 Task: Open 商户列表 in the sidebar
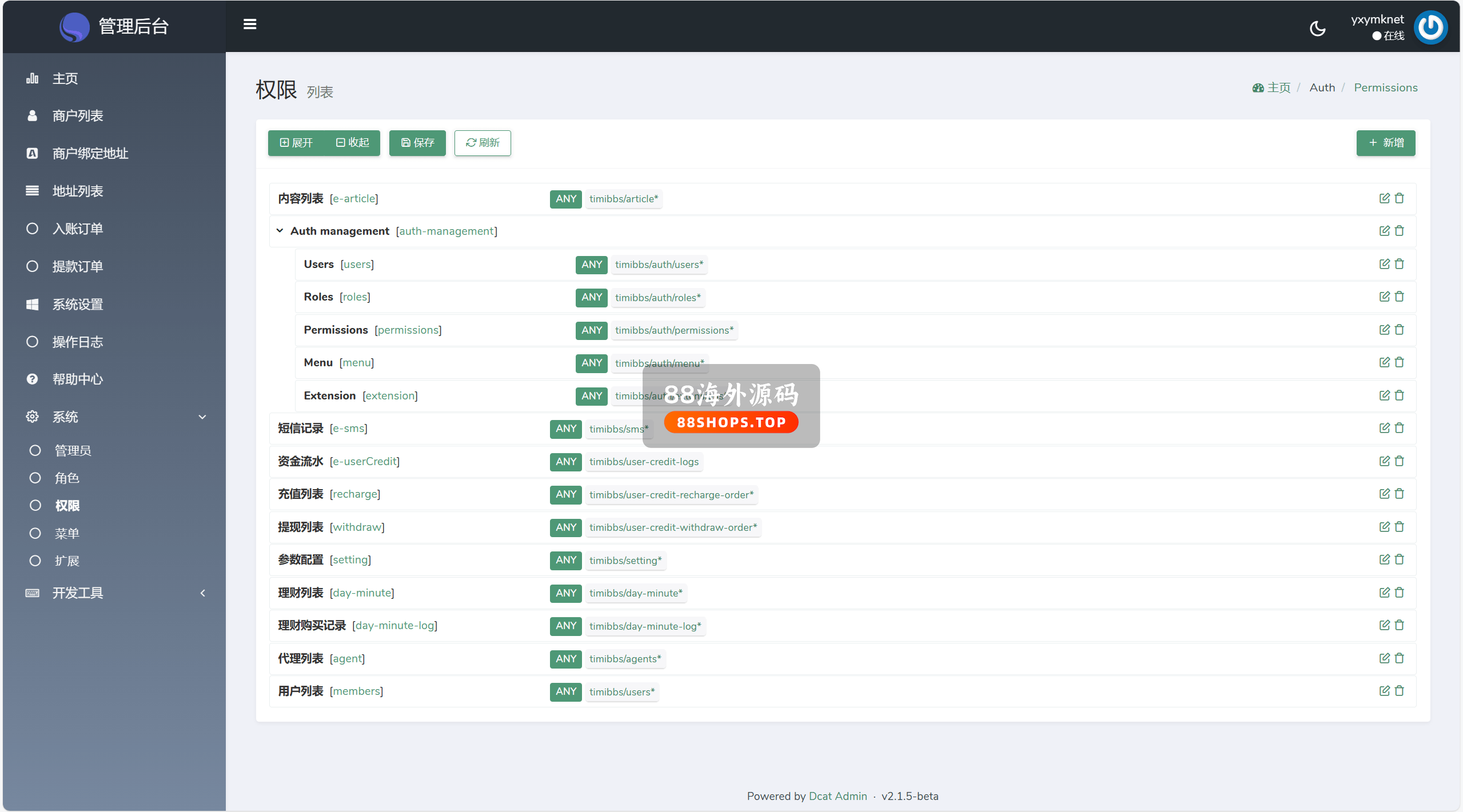pyautogui.click(x=78, y=116)
